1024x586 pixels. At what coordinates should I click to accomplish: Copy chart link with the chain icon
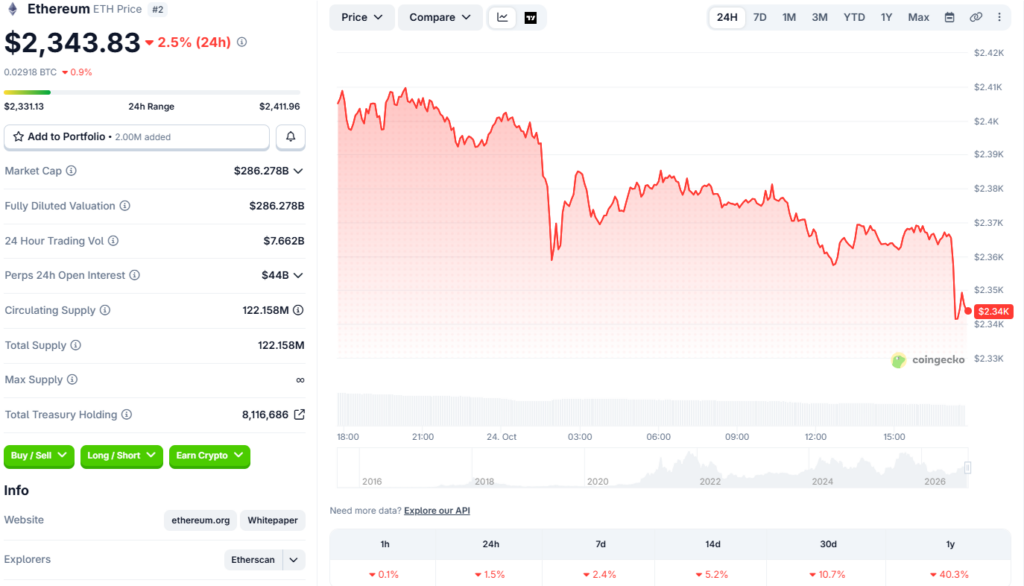(976, 18)
